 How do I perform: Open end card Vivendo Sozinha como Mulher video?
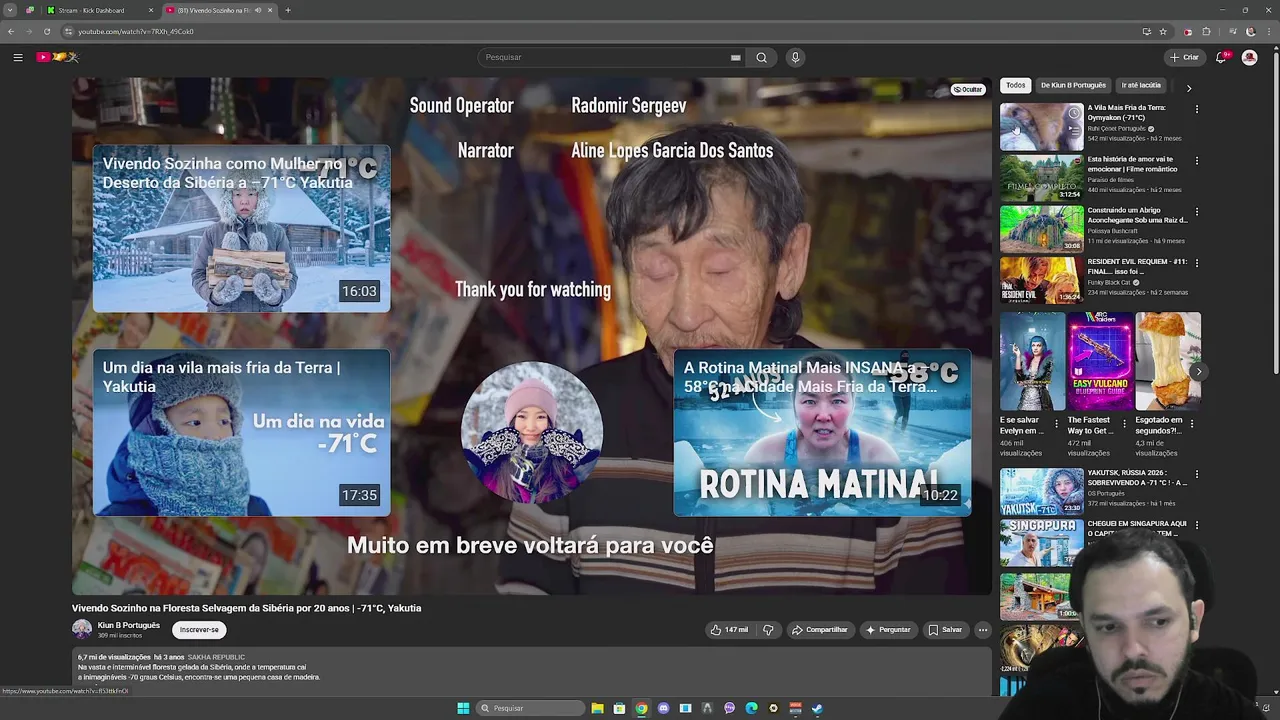241,228
